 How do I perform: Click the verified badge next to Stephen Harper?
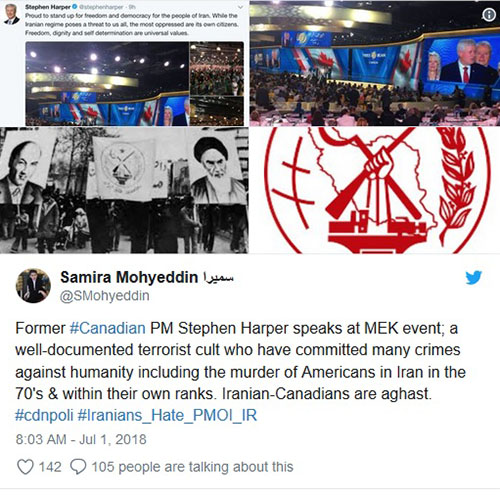pos(75,7)
